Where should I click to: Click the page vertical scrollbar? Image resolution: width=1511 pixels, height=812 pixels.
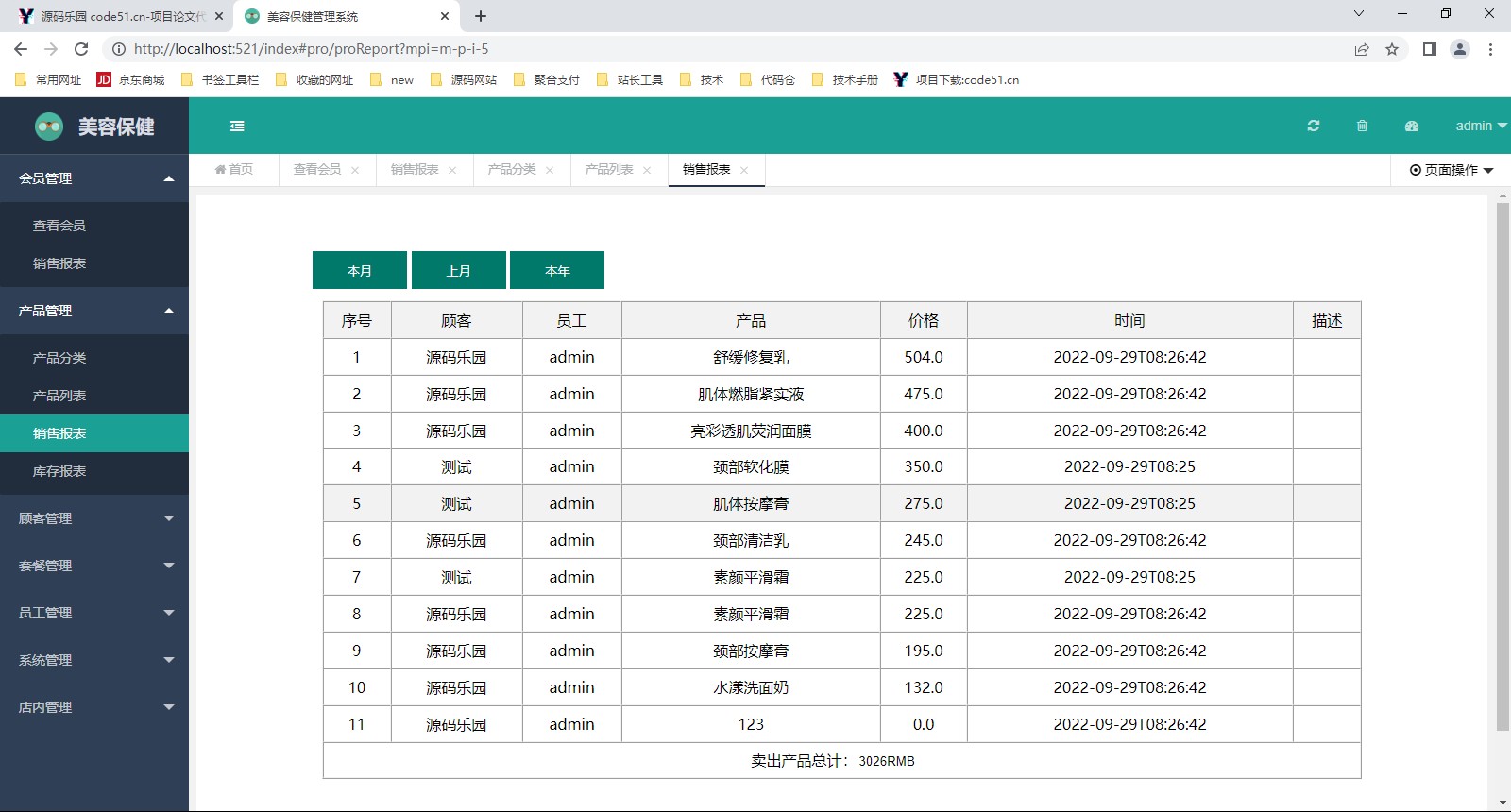coord(1503,466)
